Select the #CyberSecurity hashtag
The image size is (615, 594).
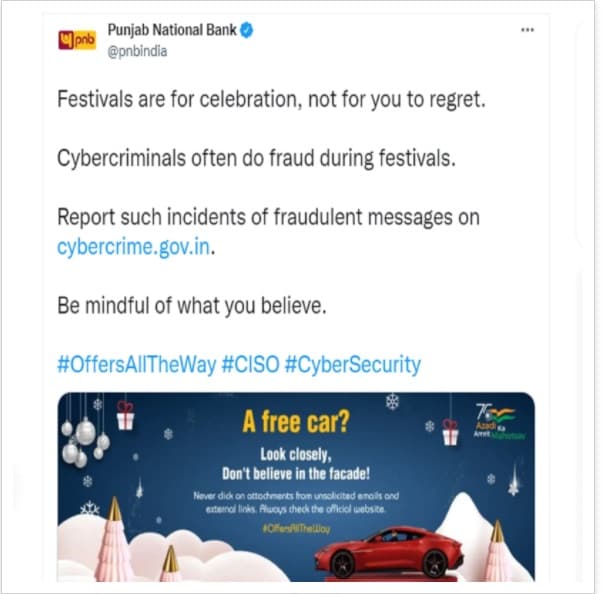(x=352, y=364)
